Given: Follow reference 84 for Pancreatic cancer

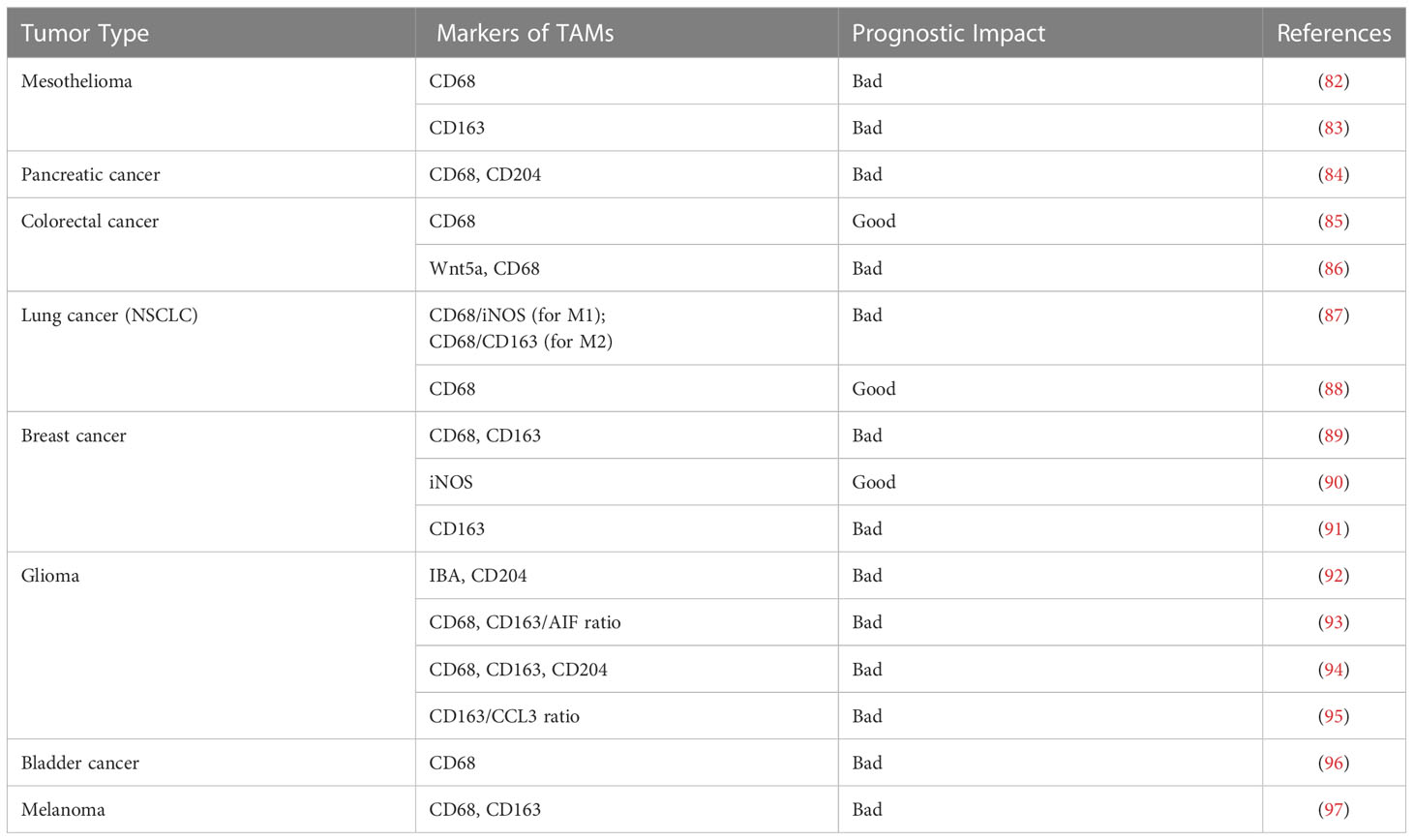Looking at the screenshot, I should (x=1334, y=175).
